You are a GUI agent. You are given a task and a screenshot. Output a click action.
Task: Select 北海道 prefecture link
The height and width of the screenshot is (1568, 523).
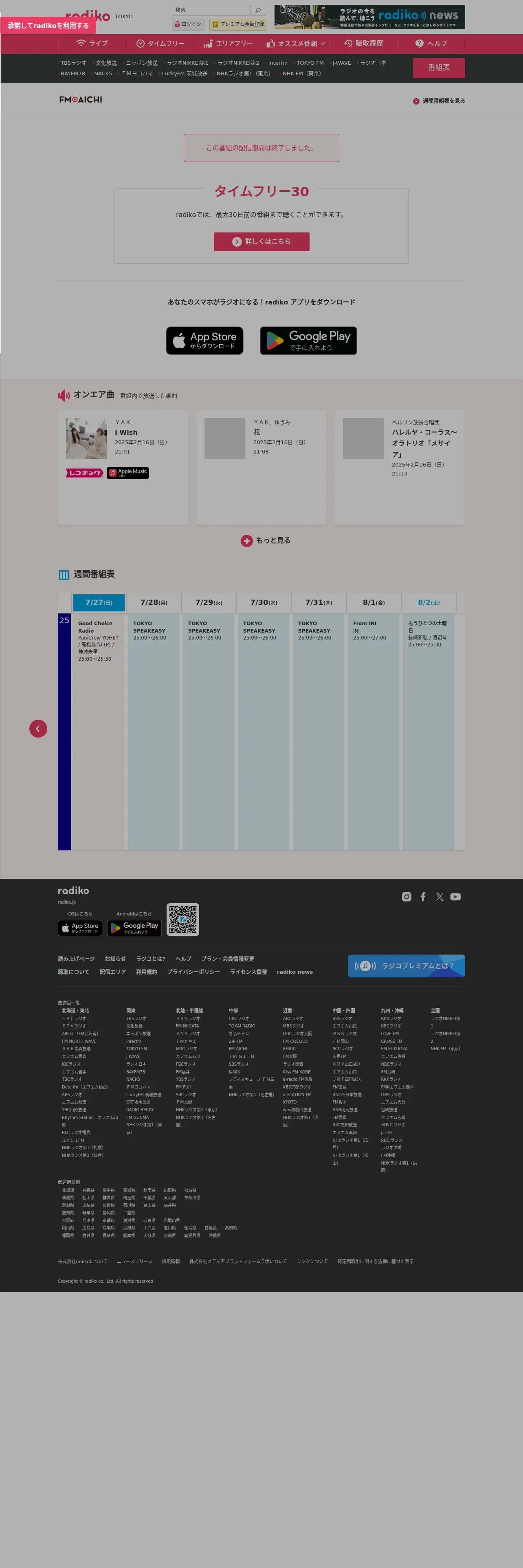[68, 1189]
